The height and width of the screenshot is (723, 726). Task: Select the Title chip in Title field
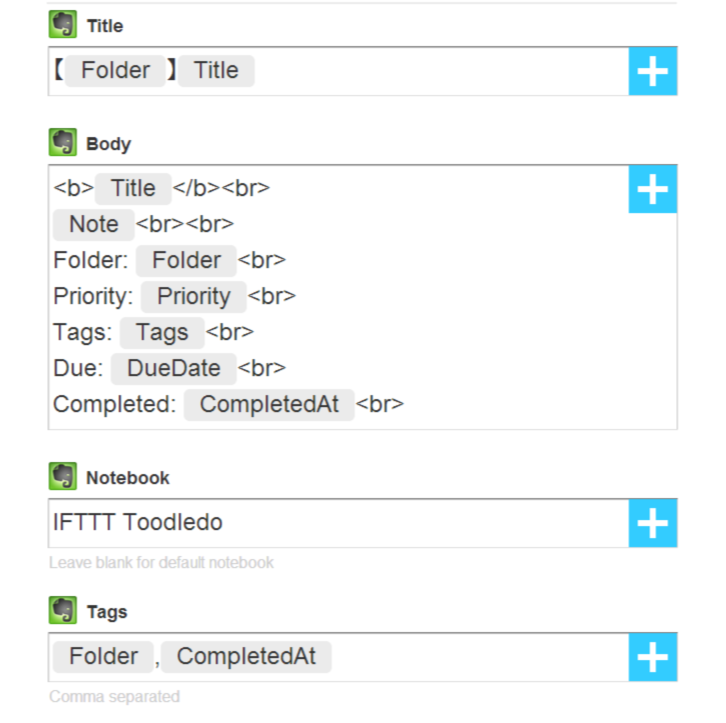coord(216,71)
